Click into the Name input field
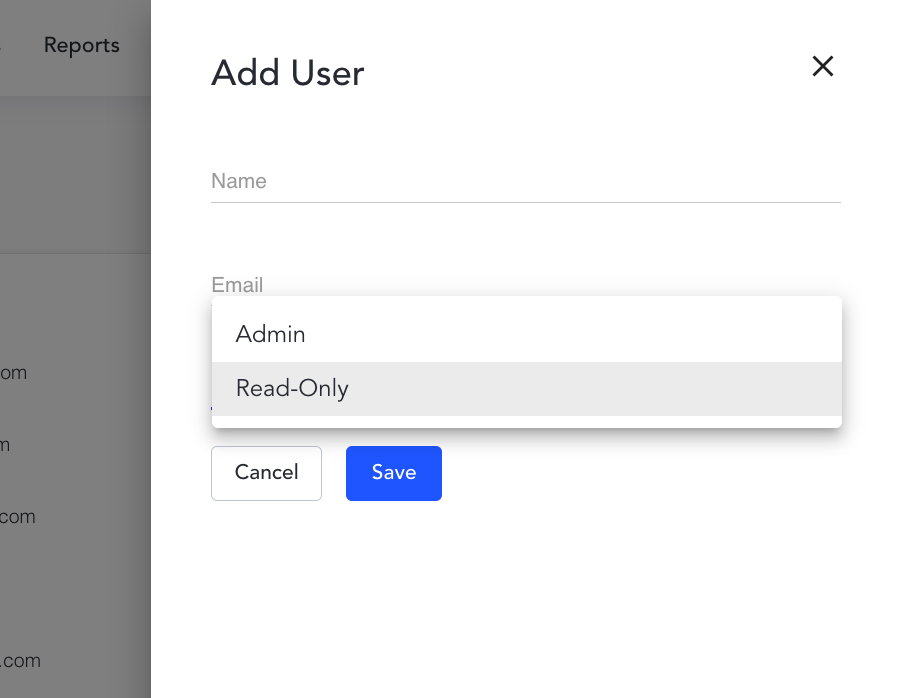The image size is (898, 698). point(525,182)
